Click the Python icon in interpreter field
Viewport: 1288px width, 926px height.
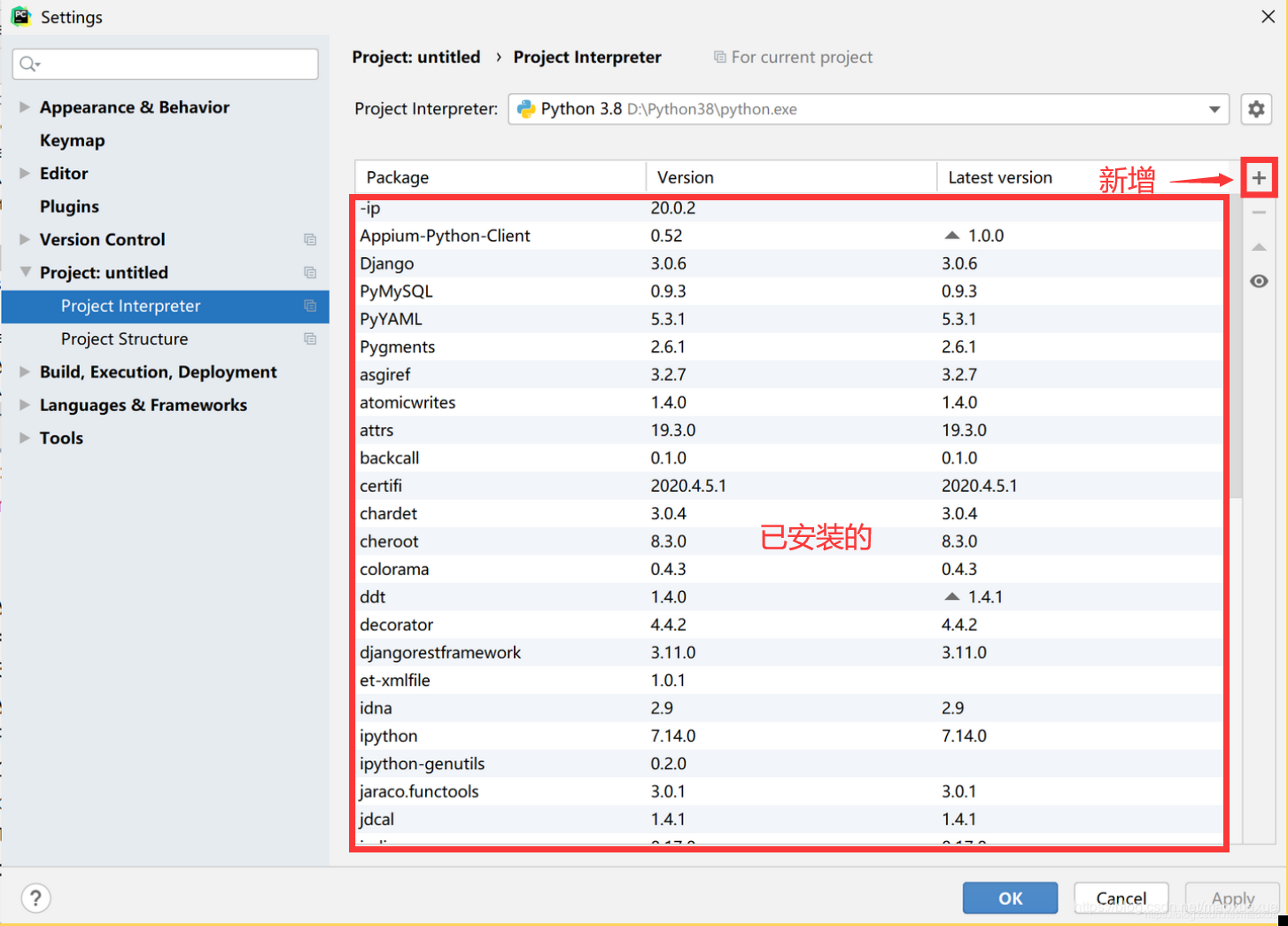[526, 109]
